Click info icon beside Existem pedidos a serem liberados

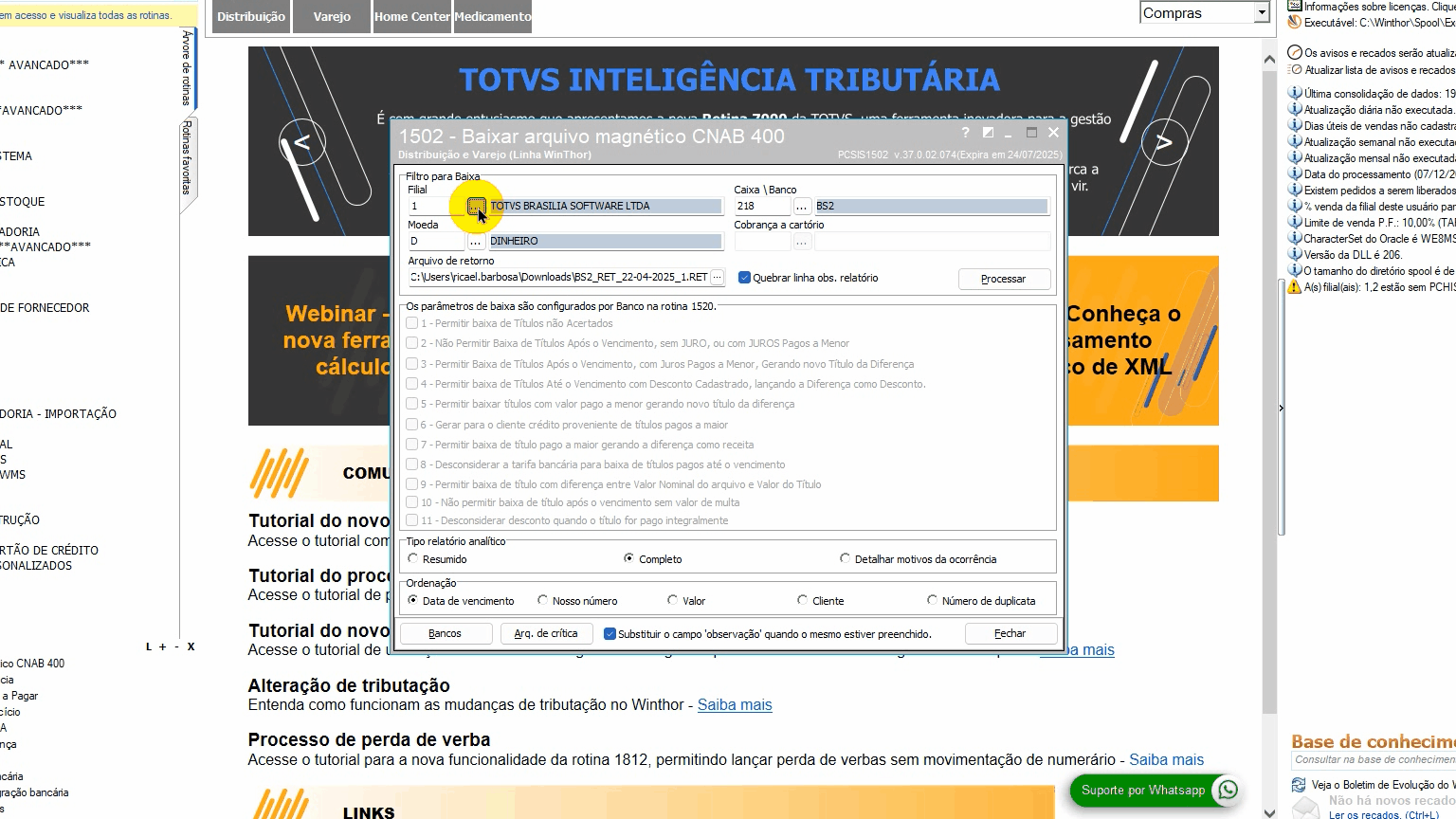pos(1295,191)
